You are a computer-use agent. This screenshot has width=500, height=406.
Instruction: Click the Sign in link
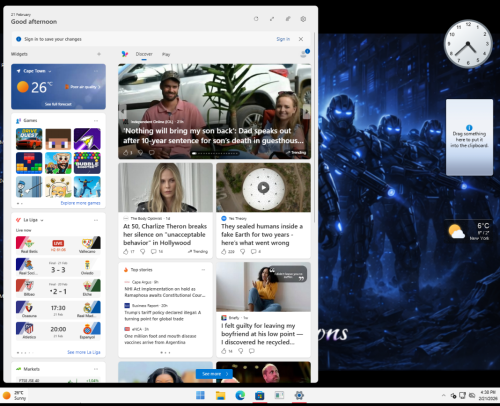point(283,39)
